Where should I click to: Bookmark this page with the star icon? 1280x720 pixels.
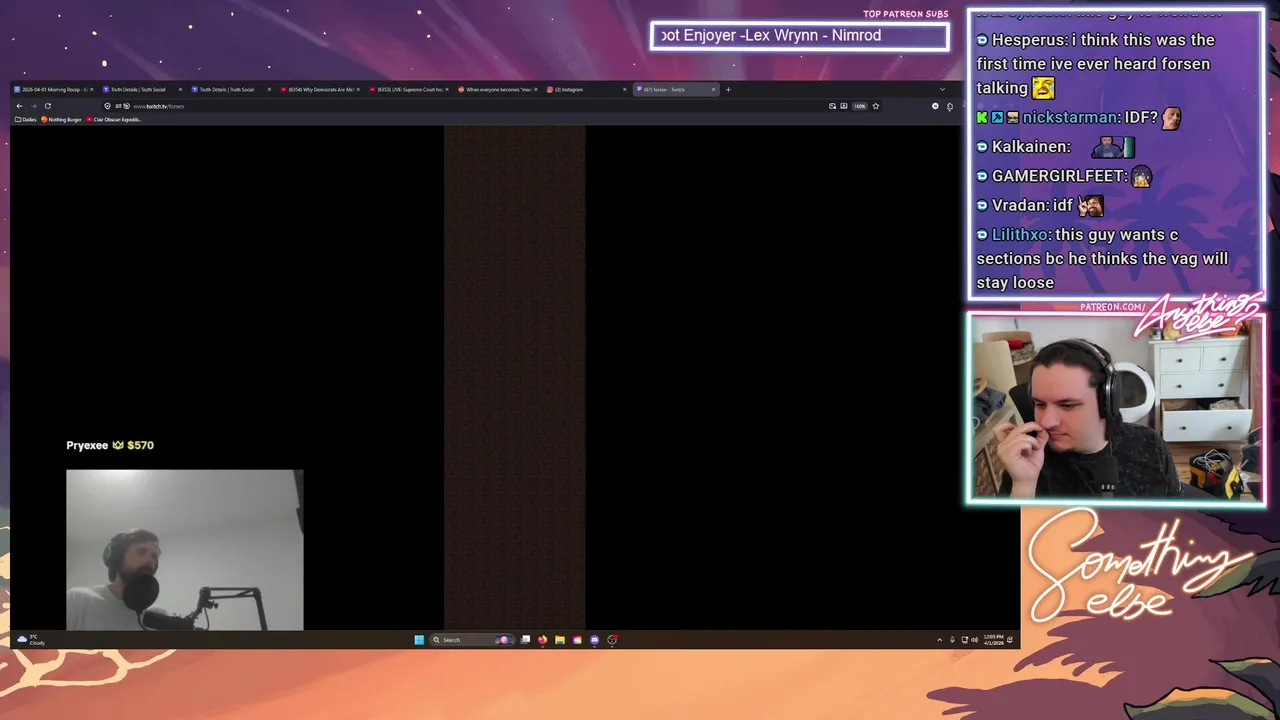[876, 106]
